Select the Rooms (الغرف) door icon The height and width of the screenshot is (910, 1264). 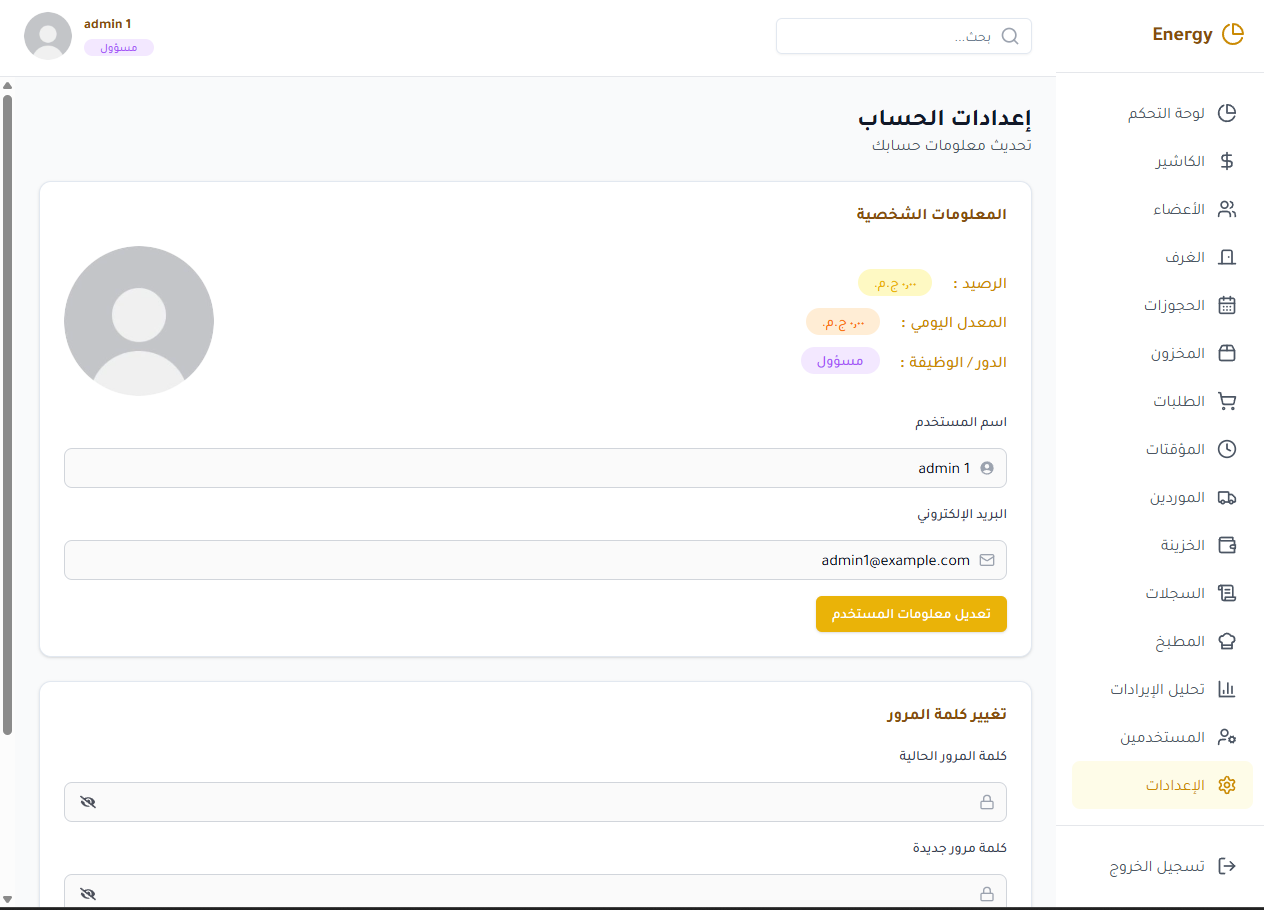(x=1227, y=257)
